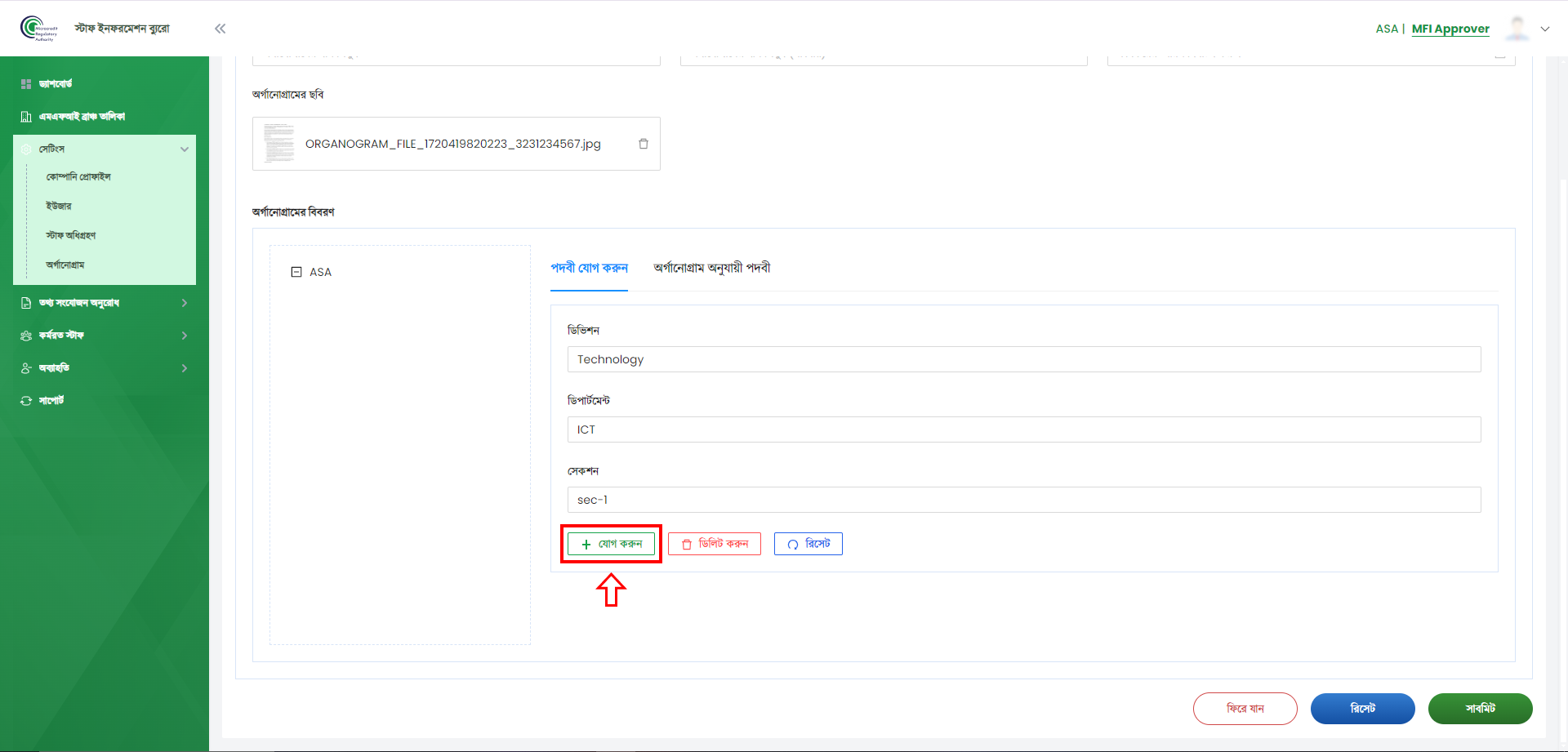Expand কর্মরত স্টাফ menu
The height and width of the screenshot is (752, 1568).
[105, 336]
